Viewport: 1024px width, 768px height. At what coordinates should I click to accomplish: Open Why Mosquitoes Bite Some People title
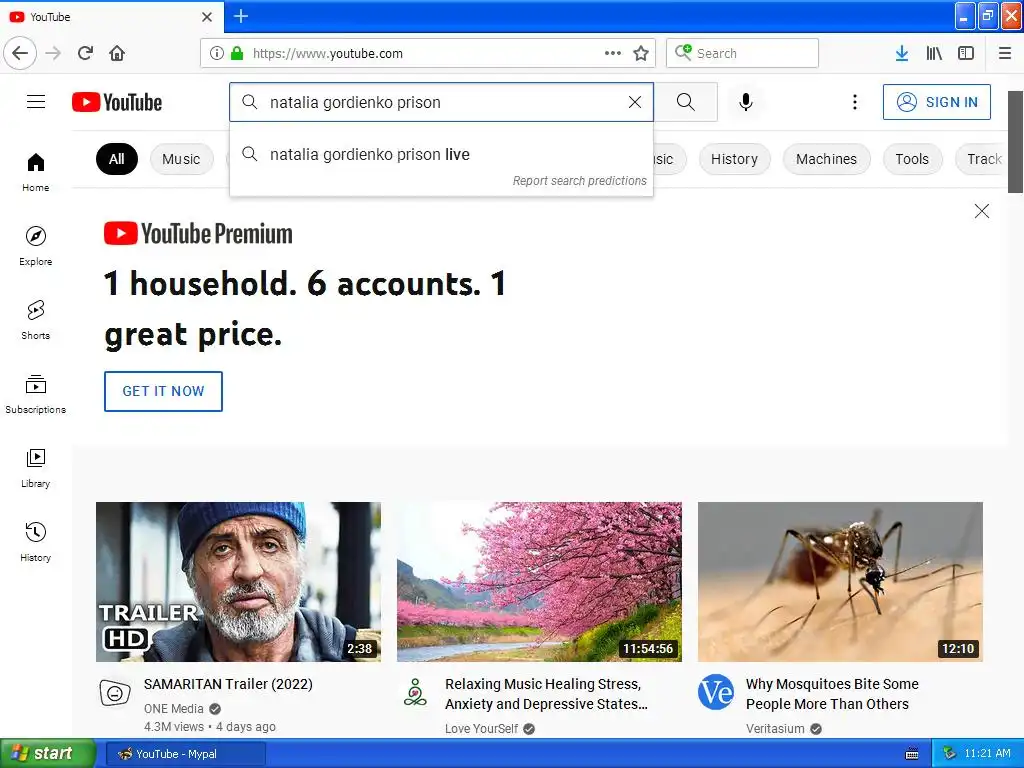(x=832, y=694)
